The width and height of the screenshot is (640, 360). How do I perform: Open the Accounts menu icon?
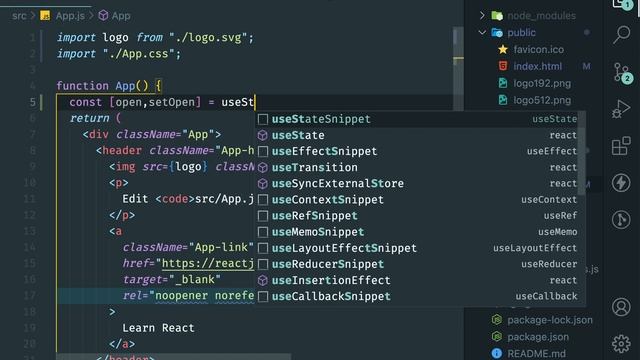pyautogui.click(x=621, y=307)
